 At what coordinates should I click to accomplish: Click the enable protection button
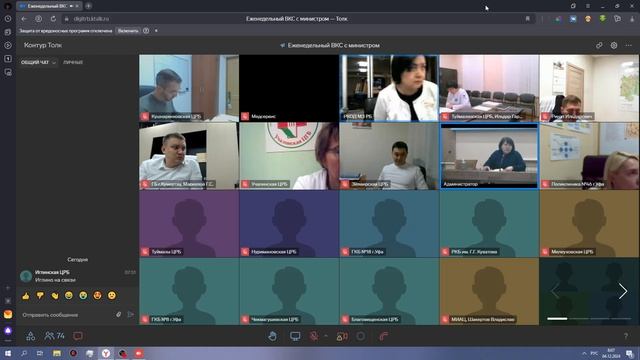[x=128, y=31]
